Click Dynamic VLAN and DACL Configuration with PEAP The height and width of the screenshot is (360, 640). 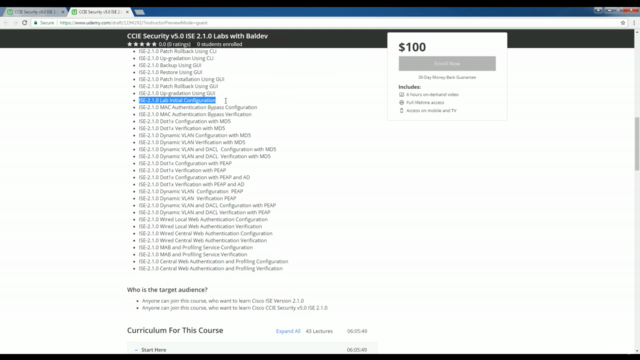207,205
